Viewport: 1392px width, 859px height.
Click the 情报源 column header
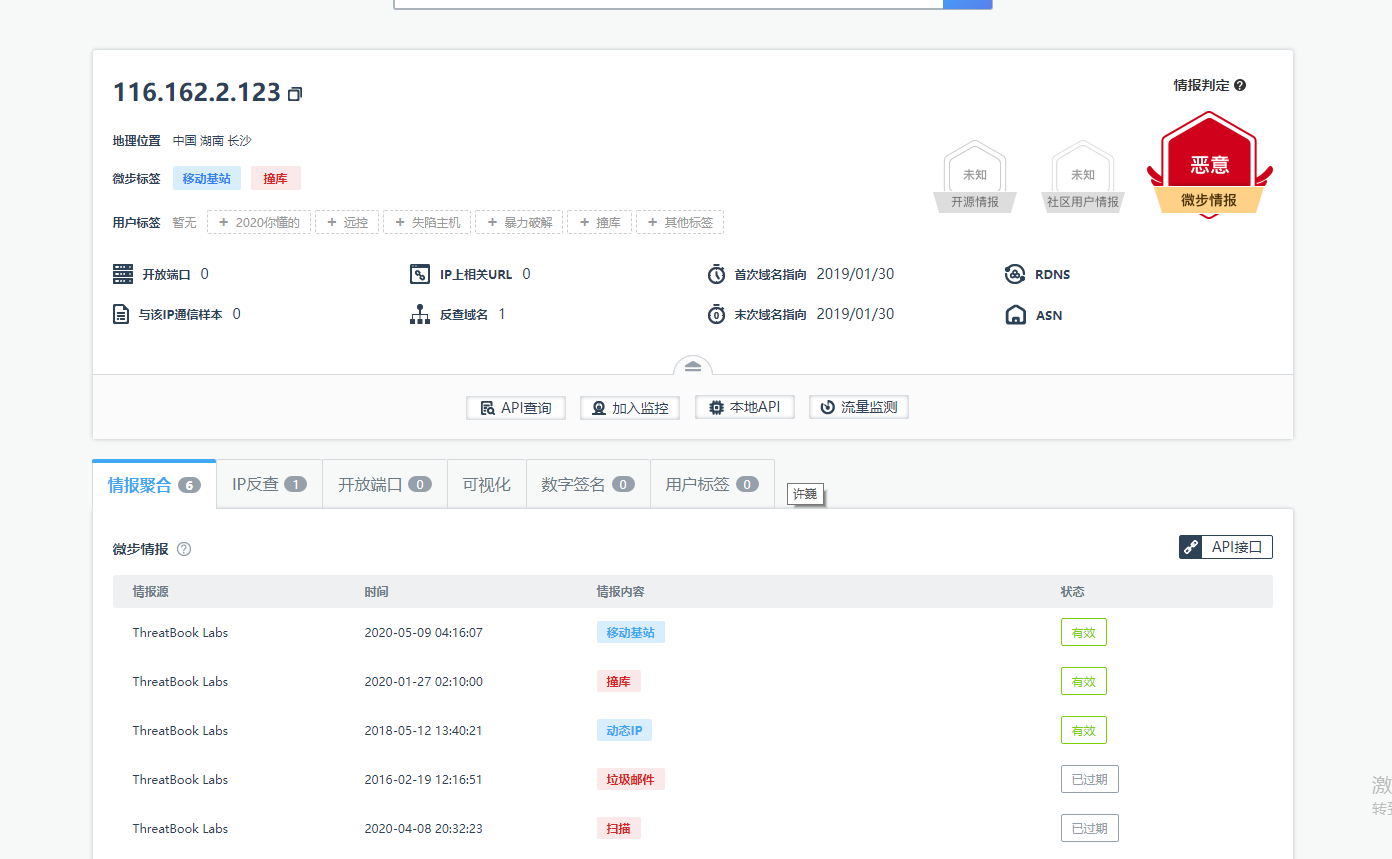[151, 592]
